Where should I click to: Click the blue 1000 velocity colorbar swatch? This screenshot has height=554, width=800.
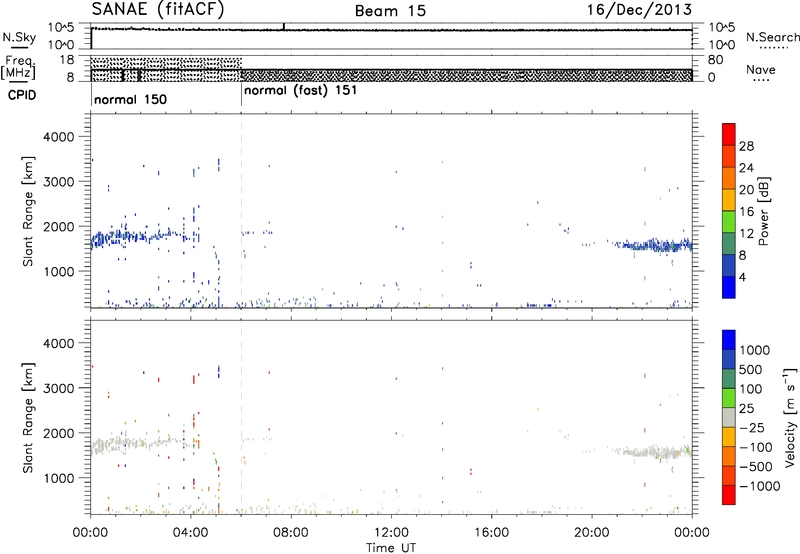click(x=729, y=340)
